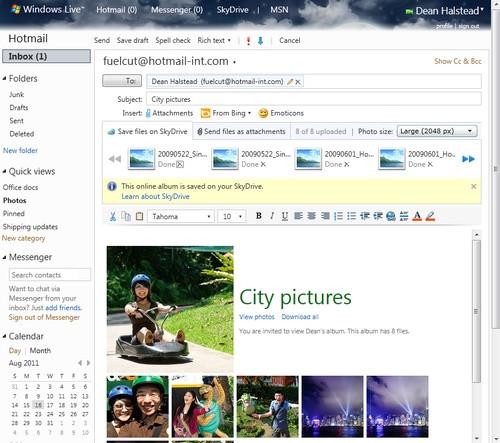Set low priority with blue arrow
Screen dimensions: 500x443
(260, 41)
